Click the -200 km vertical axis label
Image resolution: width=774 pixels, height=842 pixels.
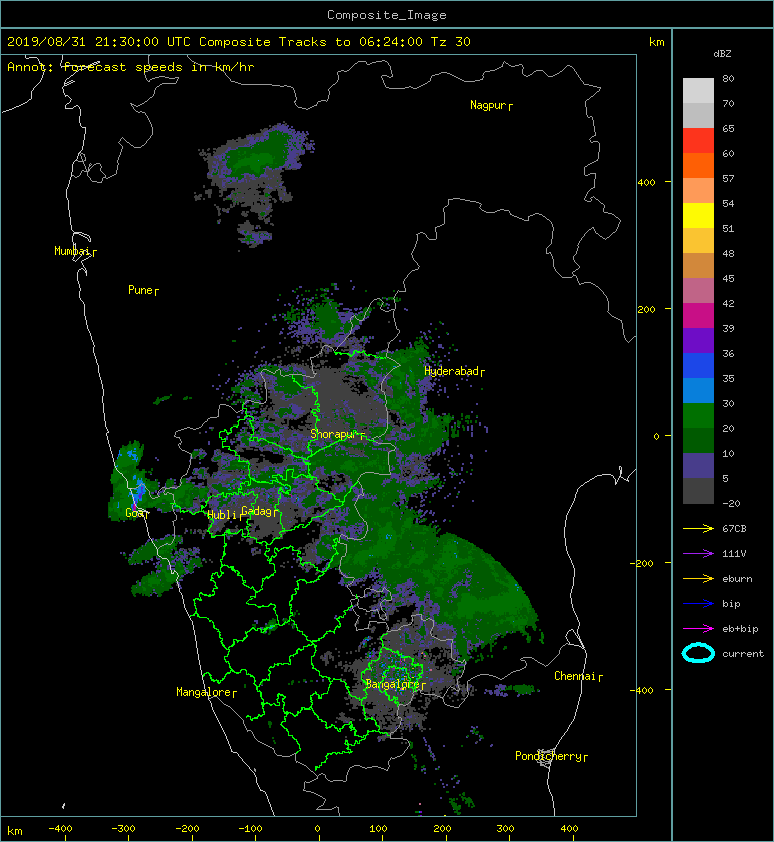pos(642,563)
